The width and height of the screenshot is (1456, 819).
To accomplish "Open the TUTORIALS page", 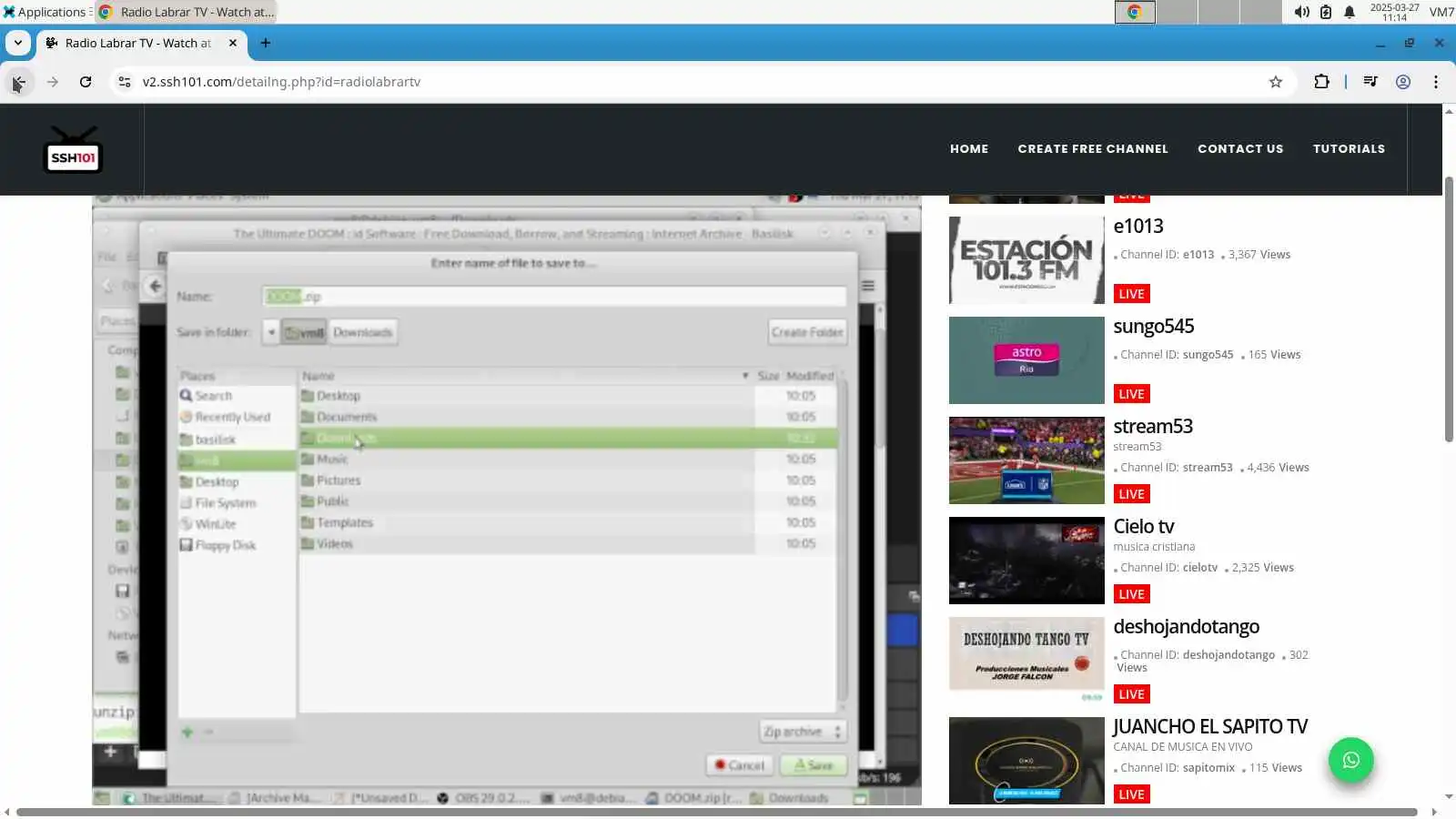I will click(1349, 148).
